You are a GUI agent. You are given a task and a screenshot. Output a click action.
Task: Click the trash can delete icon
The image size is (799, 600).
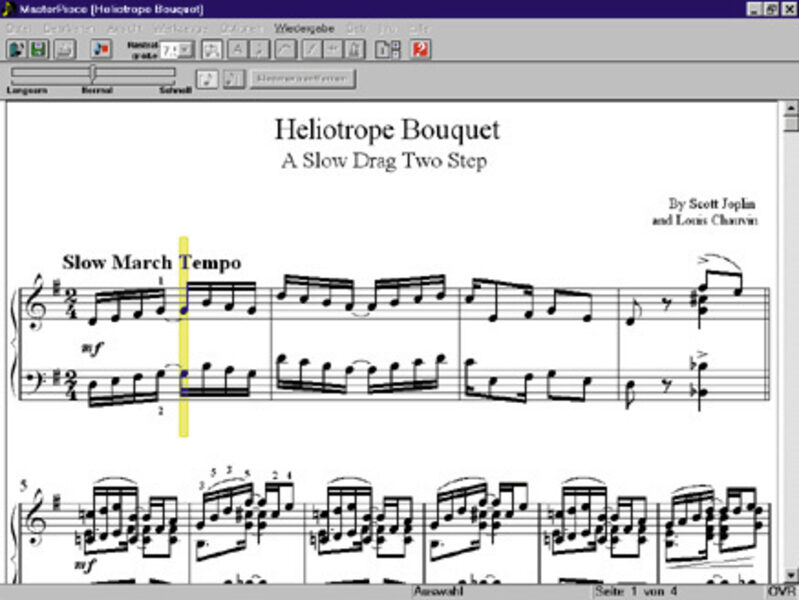(355, 49)
